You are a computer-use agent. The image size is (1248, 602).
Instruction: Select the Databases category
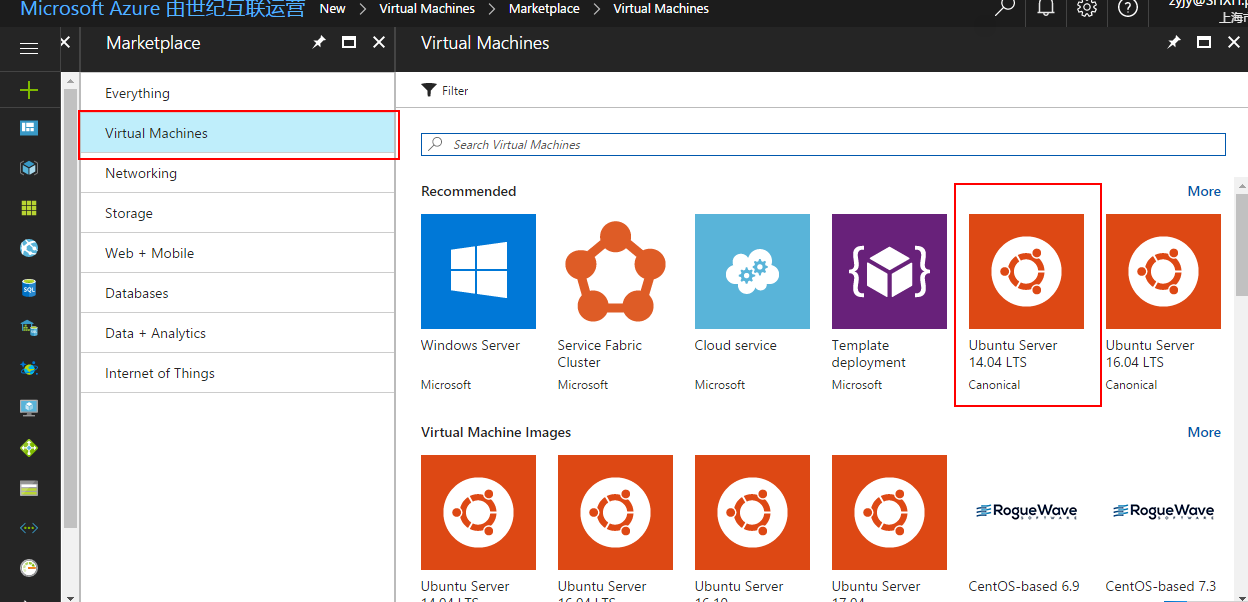click(x=238, y=293)
